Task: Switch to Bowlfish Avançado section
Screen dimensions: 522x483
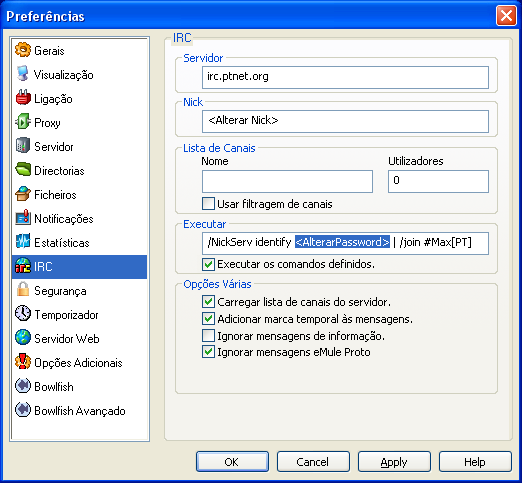Action: coord(79,411)
